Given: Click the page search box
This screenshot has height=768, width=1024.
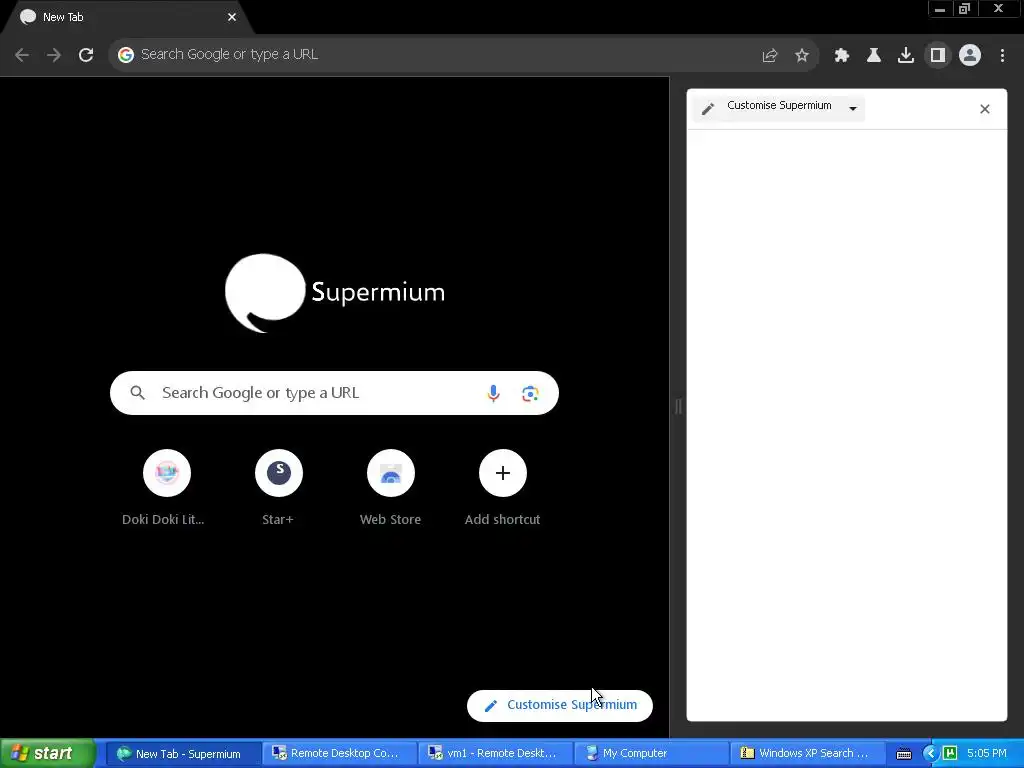Looking at the screenshot, I should 334,393.
